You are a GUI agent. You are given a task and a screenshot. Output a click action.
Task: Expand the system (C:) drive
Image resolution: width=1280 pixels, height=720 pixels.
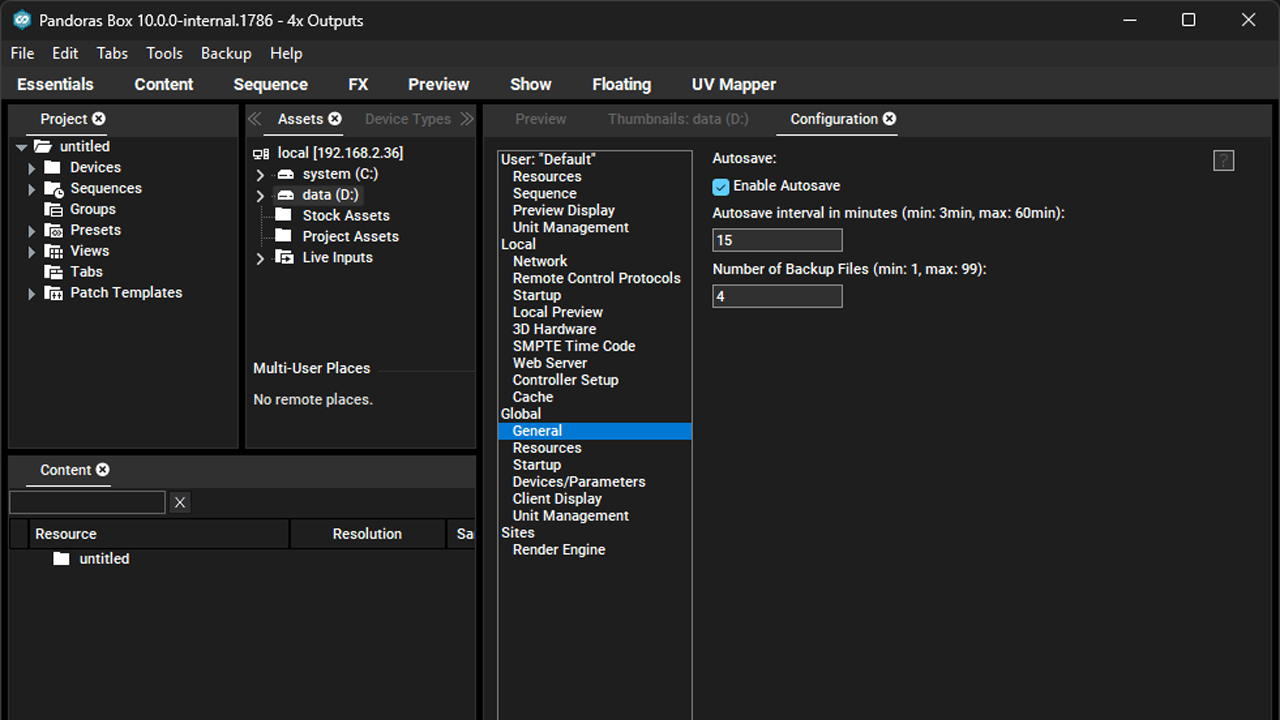tap(261, 175)
